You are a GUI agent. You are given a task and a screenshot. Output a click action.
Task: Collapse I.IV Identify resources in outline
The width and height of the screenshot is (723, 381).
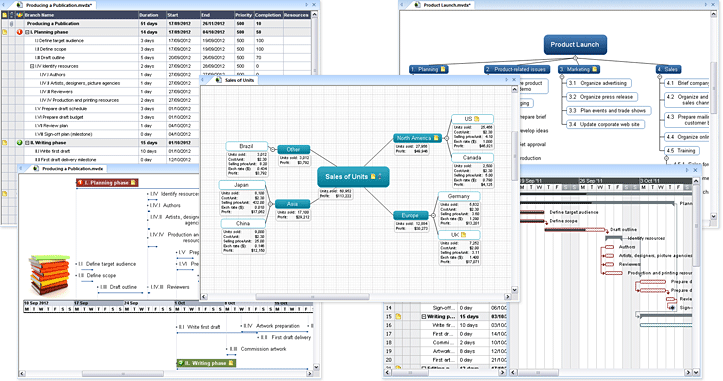point(32,66)
